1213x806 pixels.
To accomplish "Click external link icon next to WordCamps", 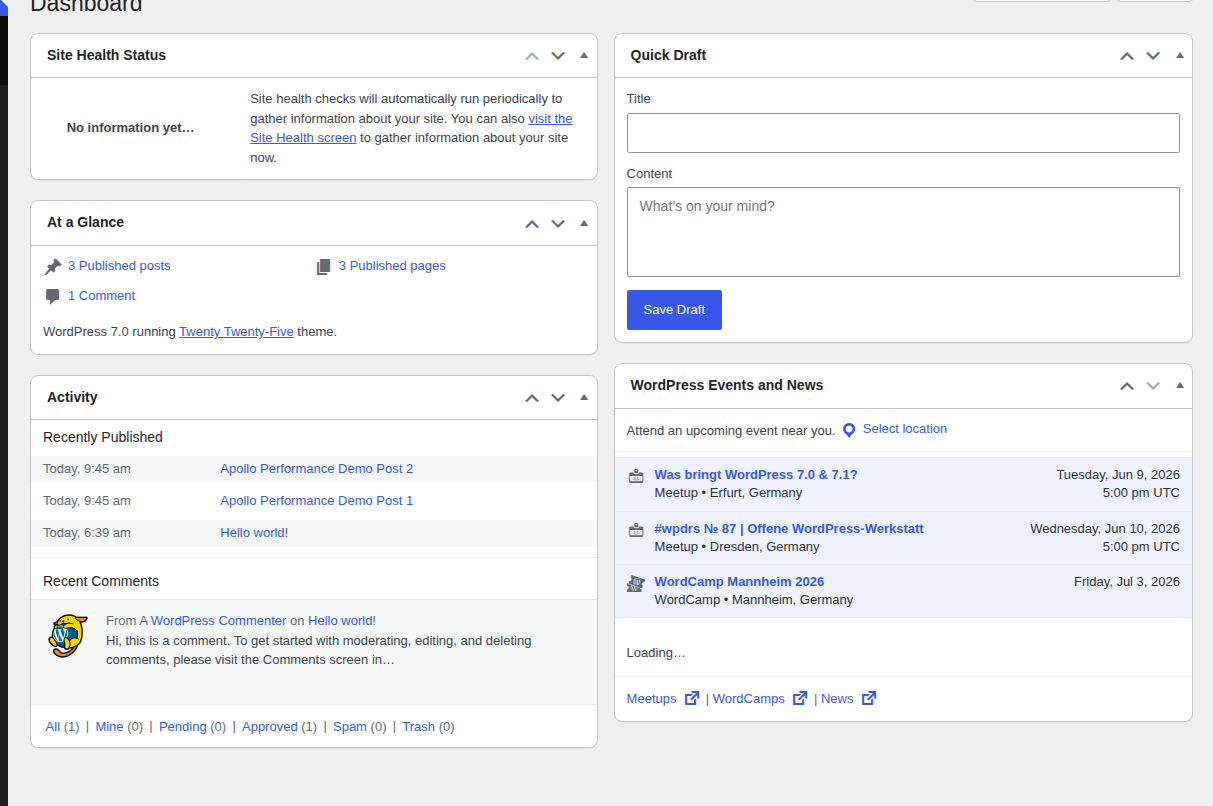I will click(x=800, y=699).
